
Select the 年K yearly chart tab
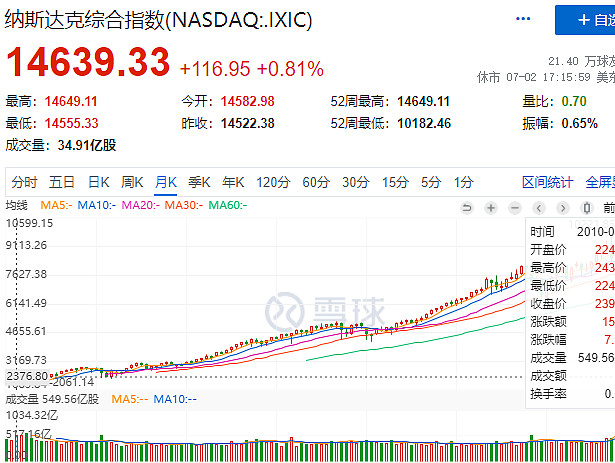233,182
